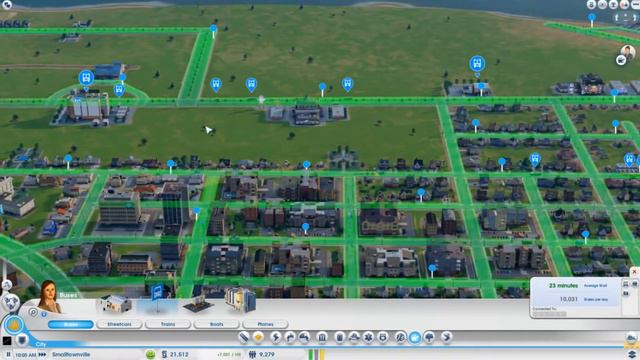
Task: Select the bus terminal building thumbnail
Action: pyautogui.click(x=240, y=300)
